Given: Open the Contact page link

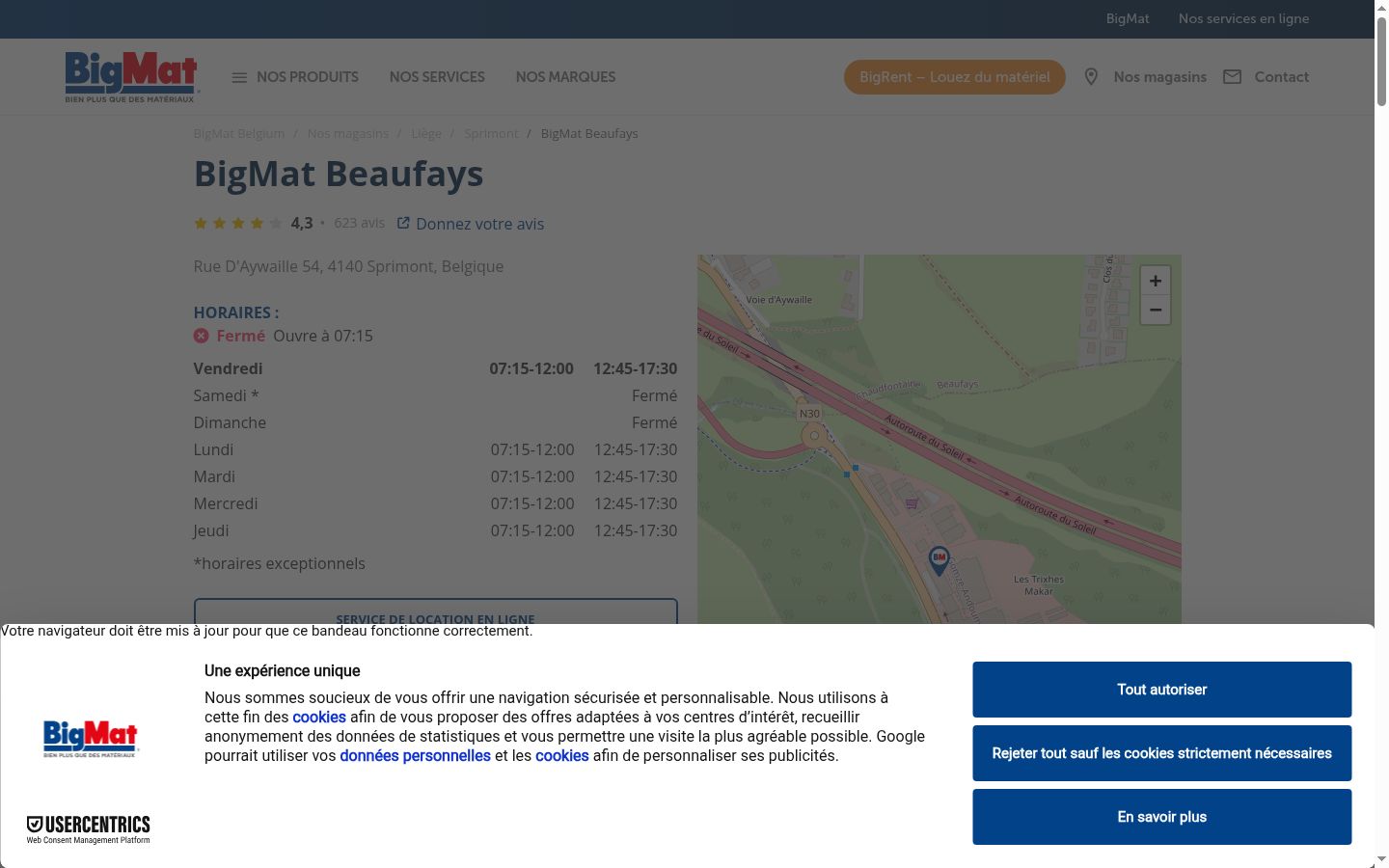Looking at the screenshot, I should pos(1281,77).
